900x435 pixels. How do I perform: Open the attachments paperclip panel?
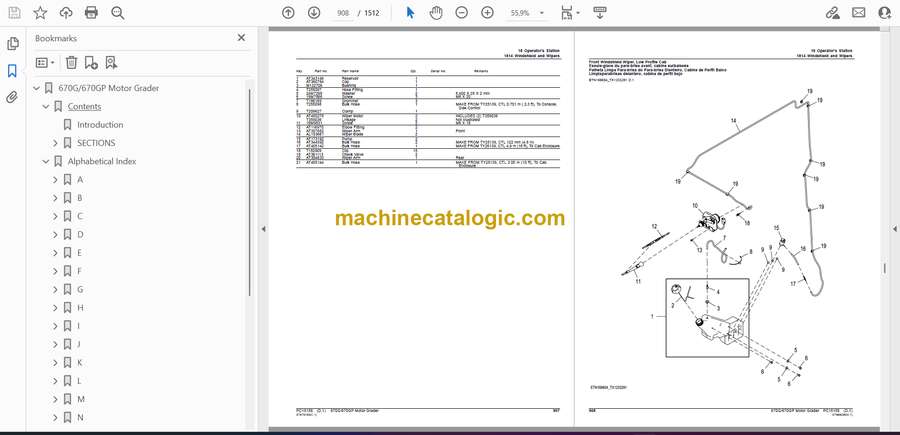12,98
